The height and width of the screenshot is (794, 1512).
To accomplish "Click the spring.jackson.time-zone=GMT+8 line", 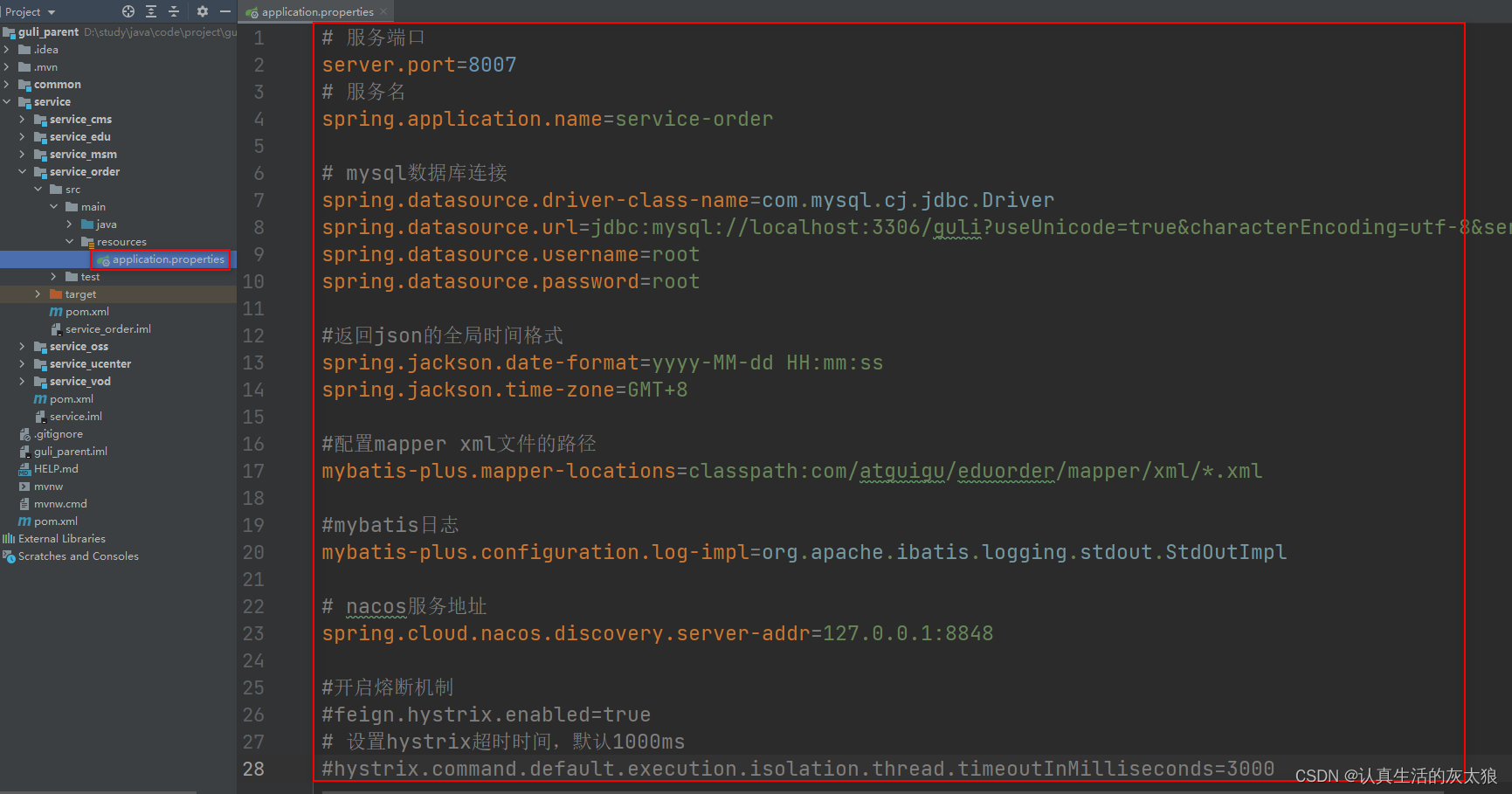I will coord(504,390).
